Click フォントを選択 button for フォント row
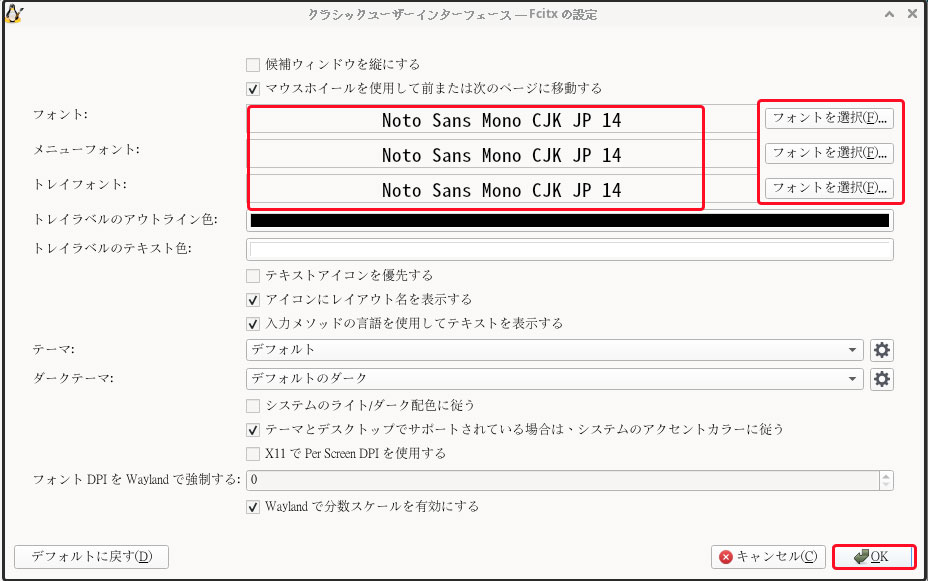Viewport: 928px width, 581px height. tap(829, 118)
